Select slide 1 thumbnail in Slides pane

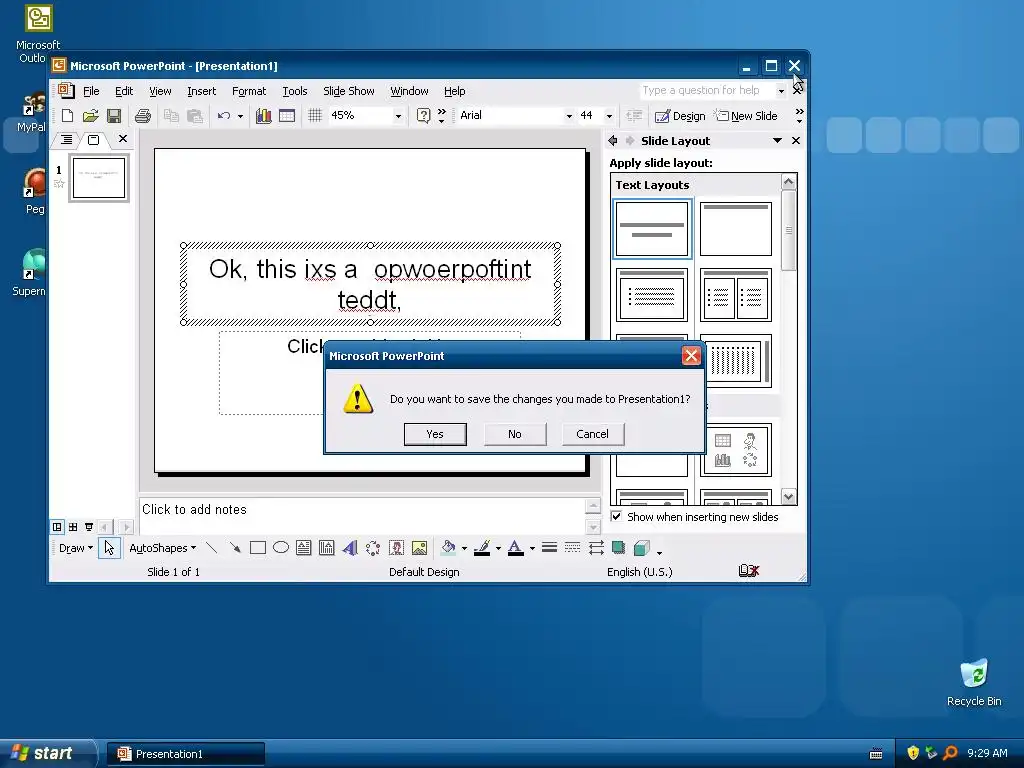pyautogui.click(x=99, y=178)
